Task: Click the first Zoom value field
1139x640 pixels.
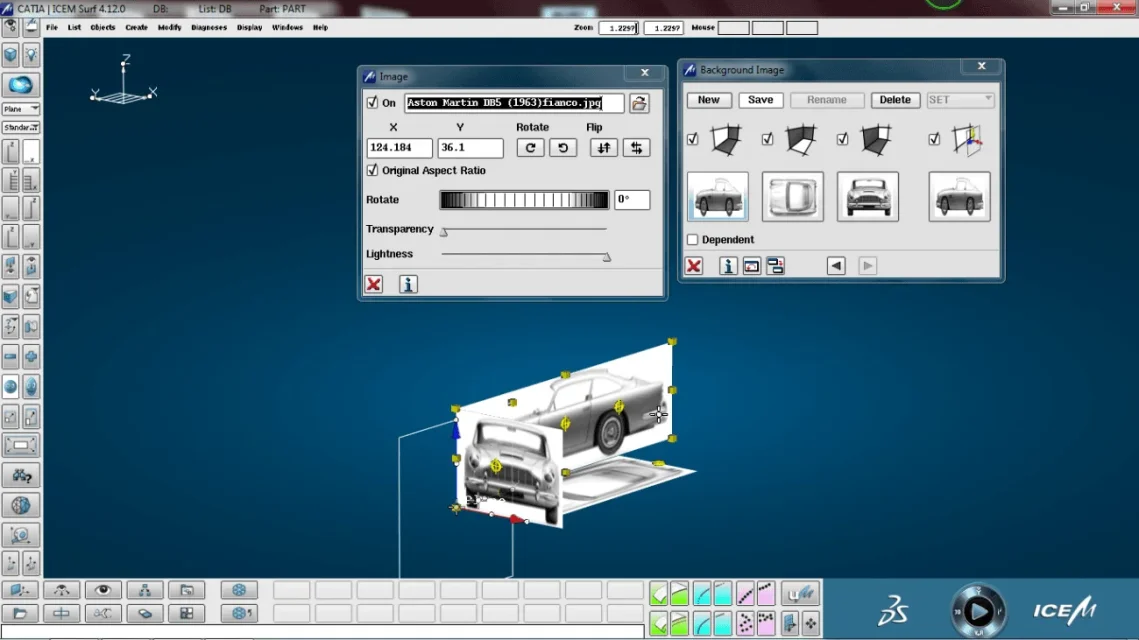Action: point(619,28)
